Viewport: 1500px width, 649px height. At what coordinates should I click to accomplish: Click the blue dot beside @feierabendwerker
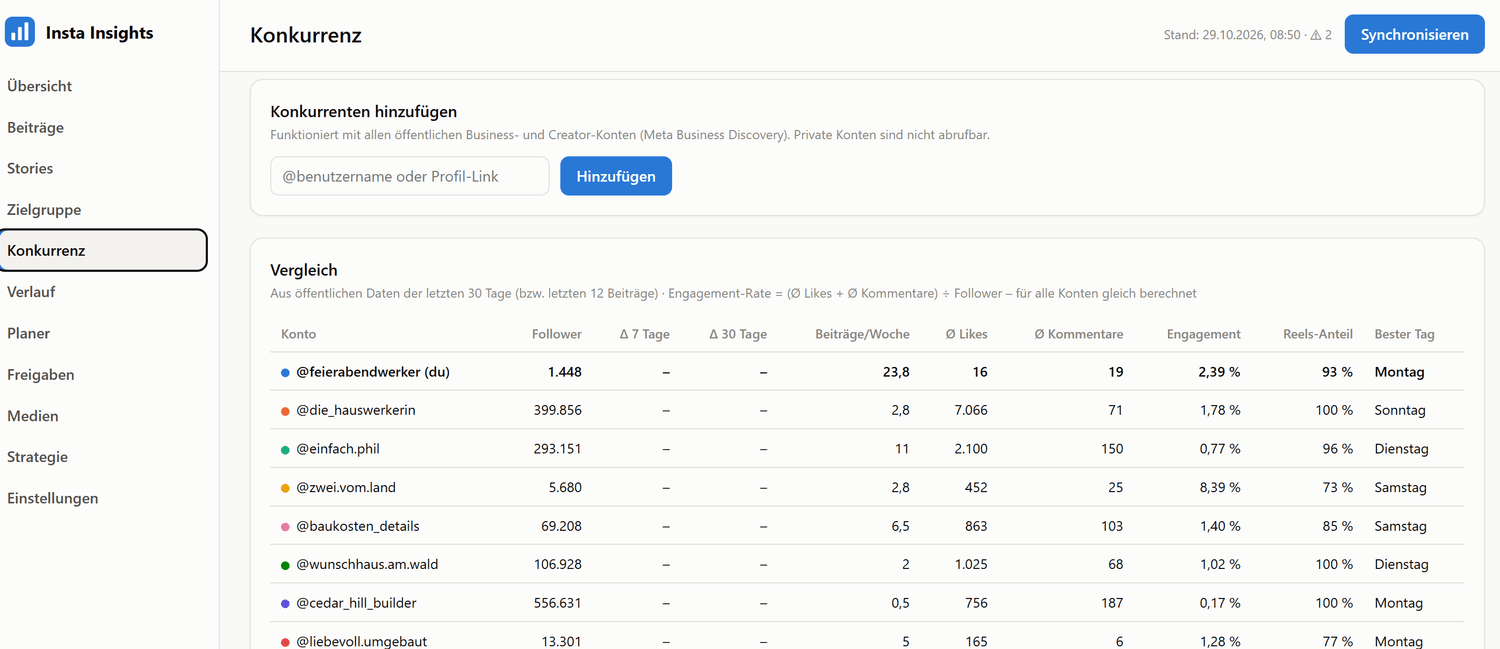tap(285, 372)
